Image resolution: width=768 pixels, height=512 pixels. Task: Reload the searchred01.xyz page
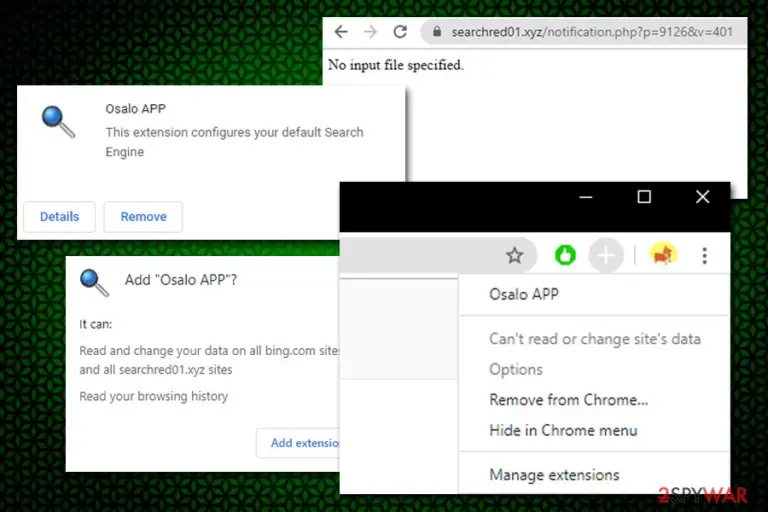click(x=400, y=32)
